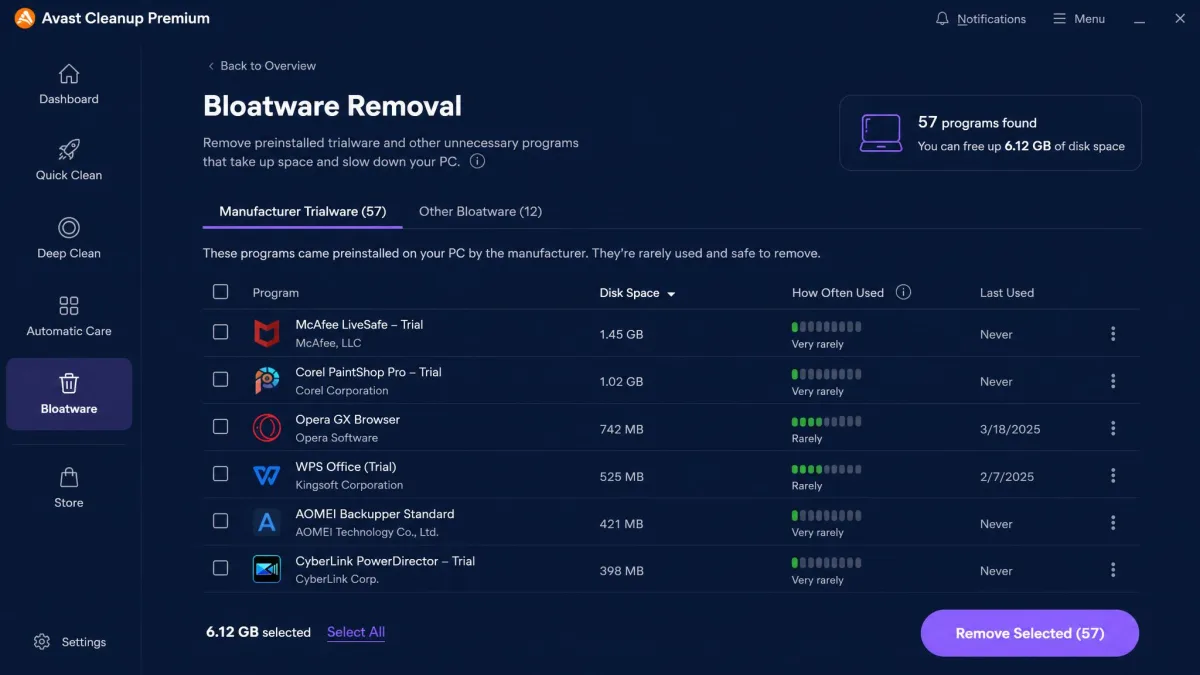Click the Program column header
The width and height of the screenshot is (1200, 675).
[276, 293]
